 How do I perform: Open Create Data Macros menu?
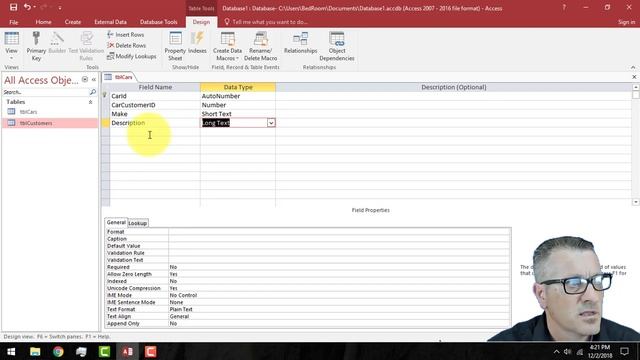(x=227, y=46)
